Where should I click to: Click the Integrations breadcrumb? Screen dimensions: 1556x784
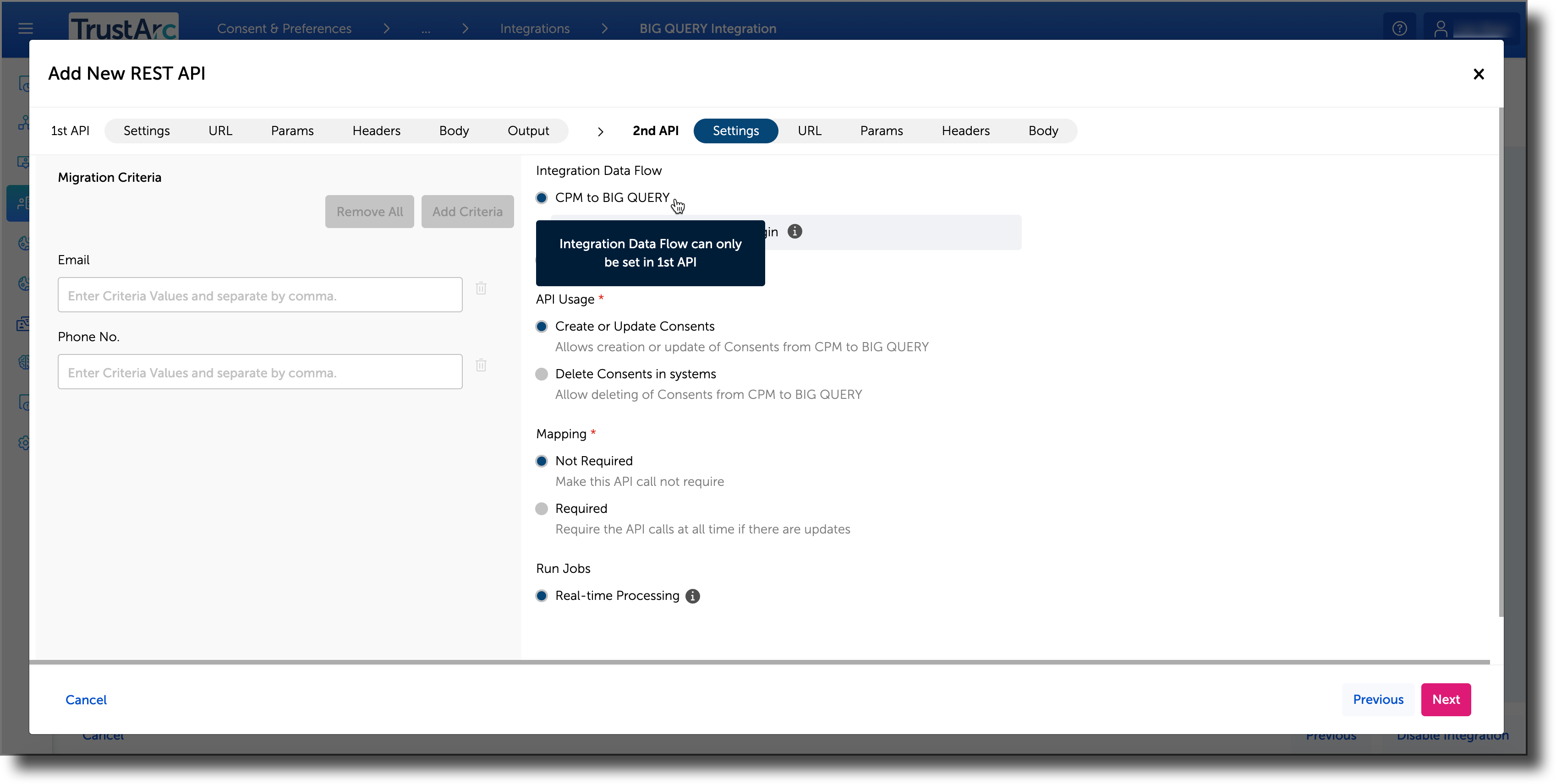tap(535, 28)
